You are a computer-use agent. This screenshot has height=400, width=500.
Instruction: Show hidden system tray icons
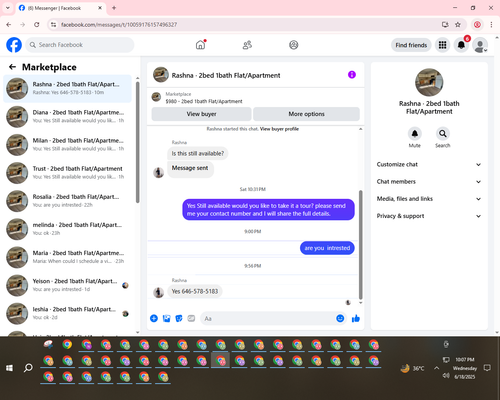tap(436, 368)
